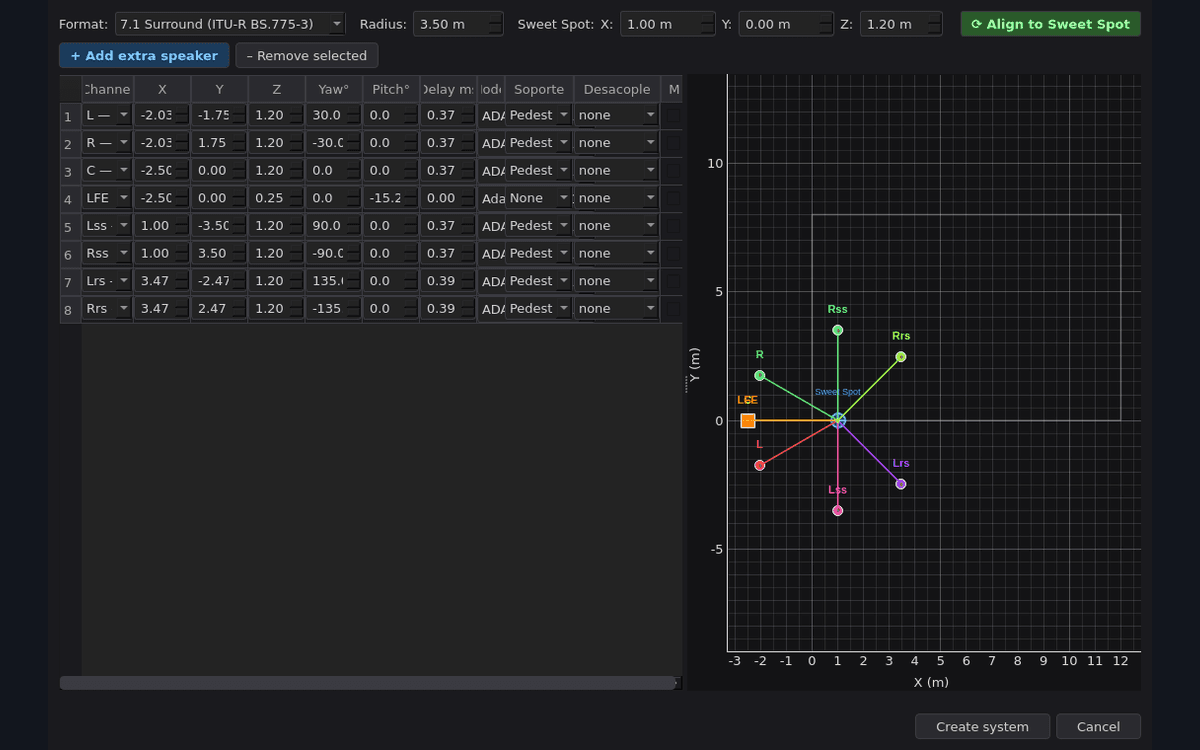
Task: Open Desacople dropdown for row 1
Action: 617,116
